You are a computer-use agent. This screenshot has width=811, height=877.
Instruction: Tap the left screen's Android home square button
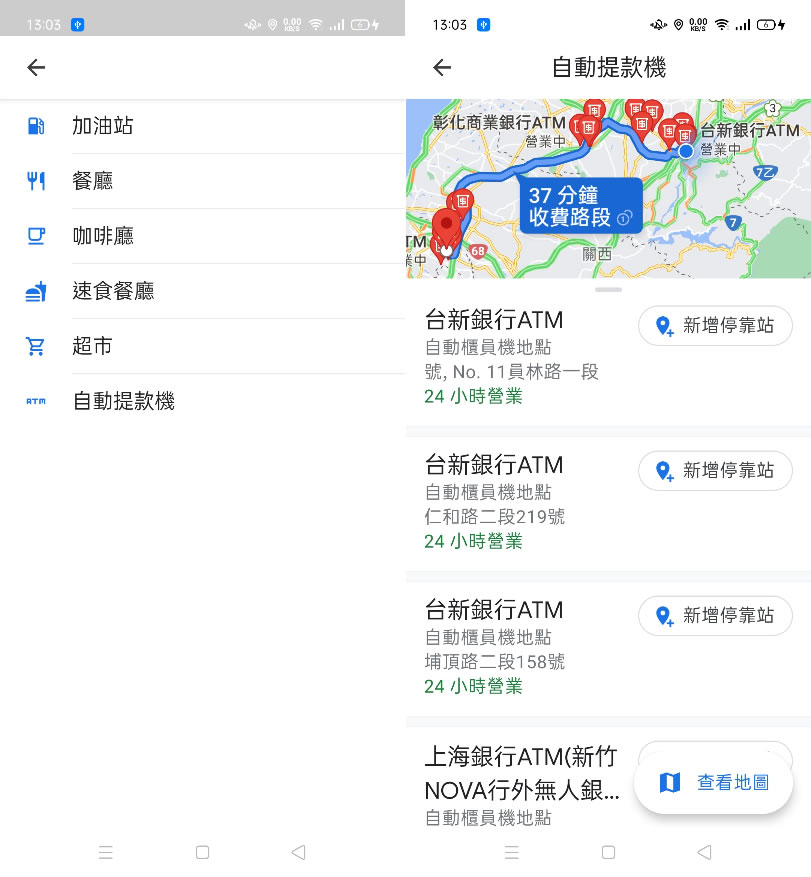(x=202, y=852)
